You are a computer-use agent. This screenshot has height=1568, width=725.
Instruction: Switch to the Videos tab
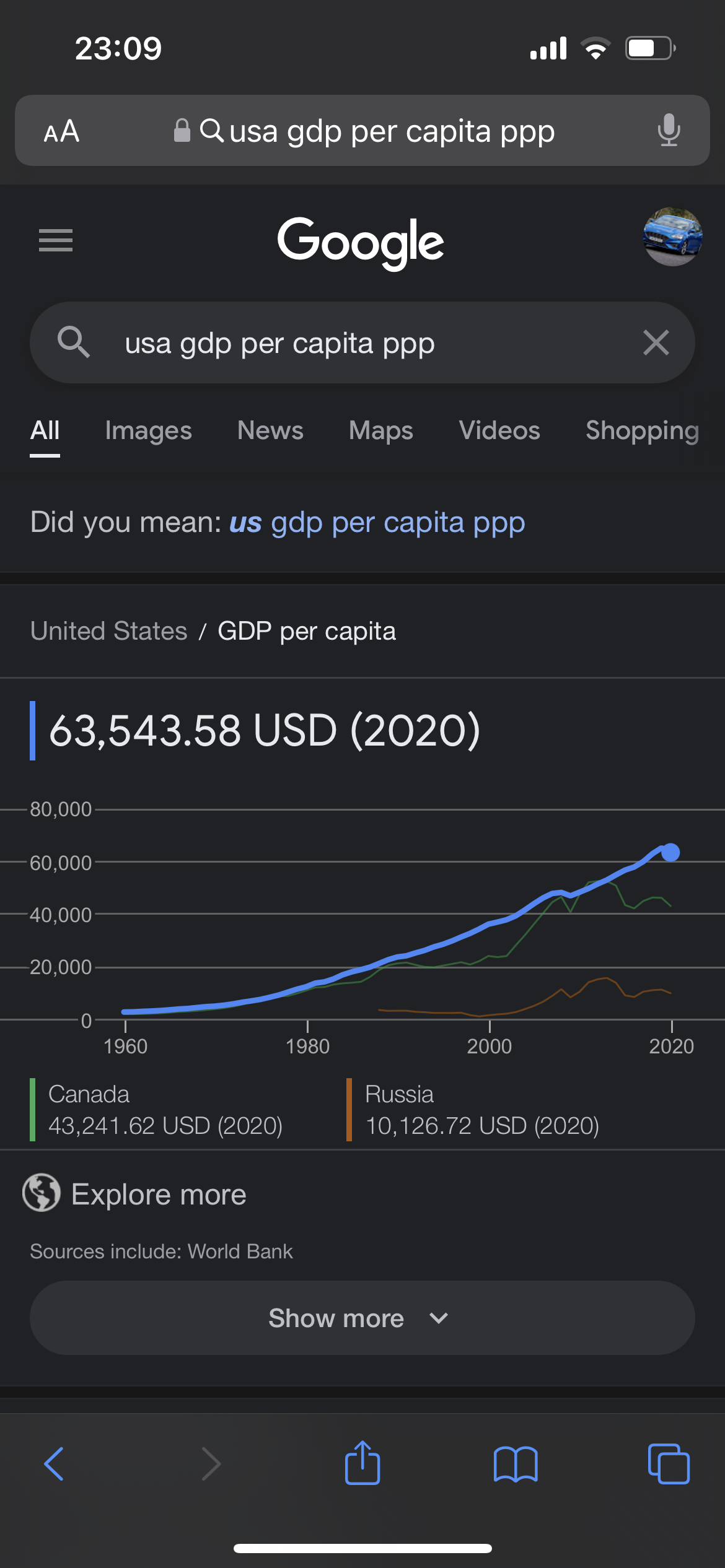499,430
